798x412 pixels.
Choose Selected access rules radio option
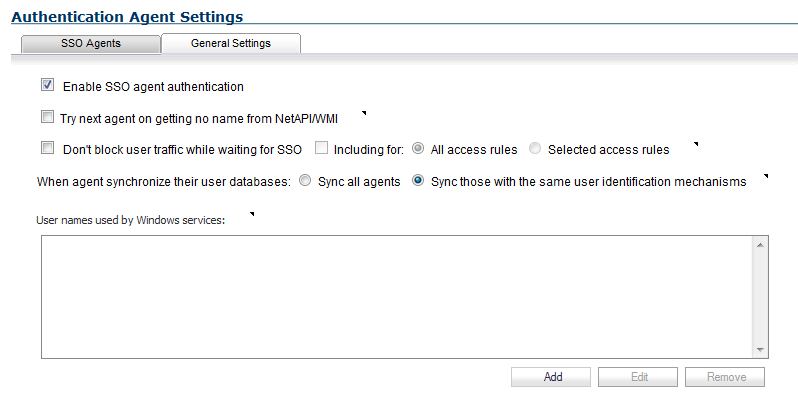tap(535, 148)
